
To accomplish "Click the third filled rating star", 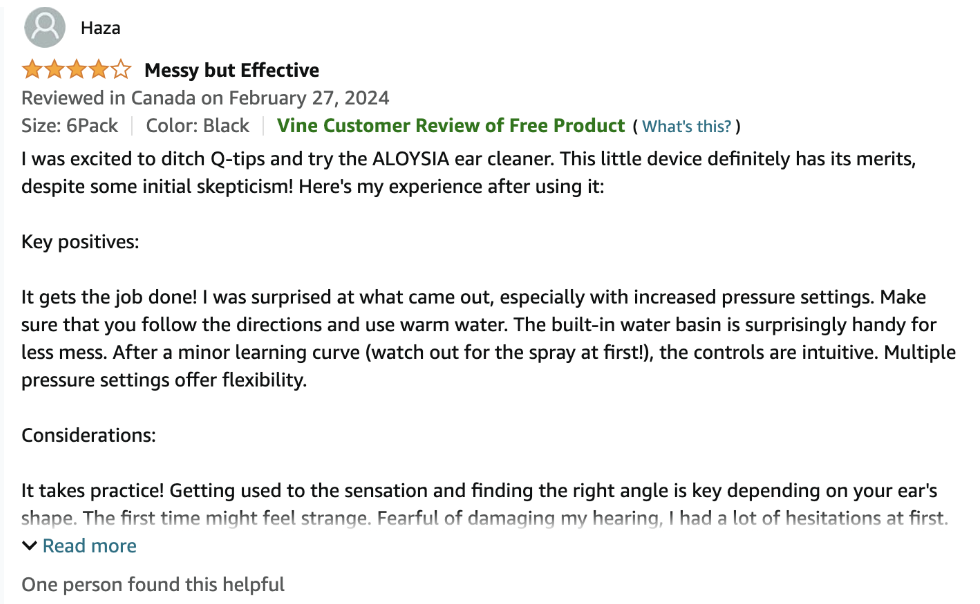I will tap(77, 69).
